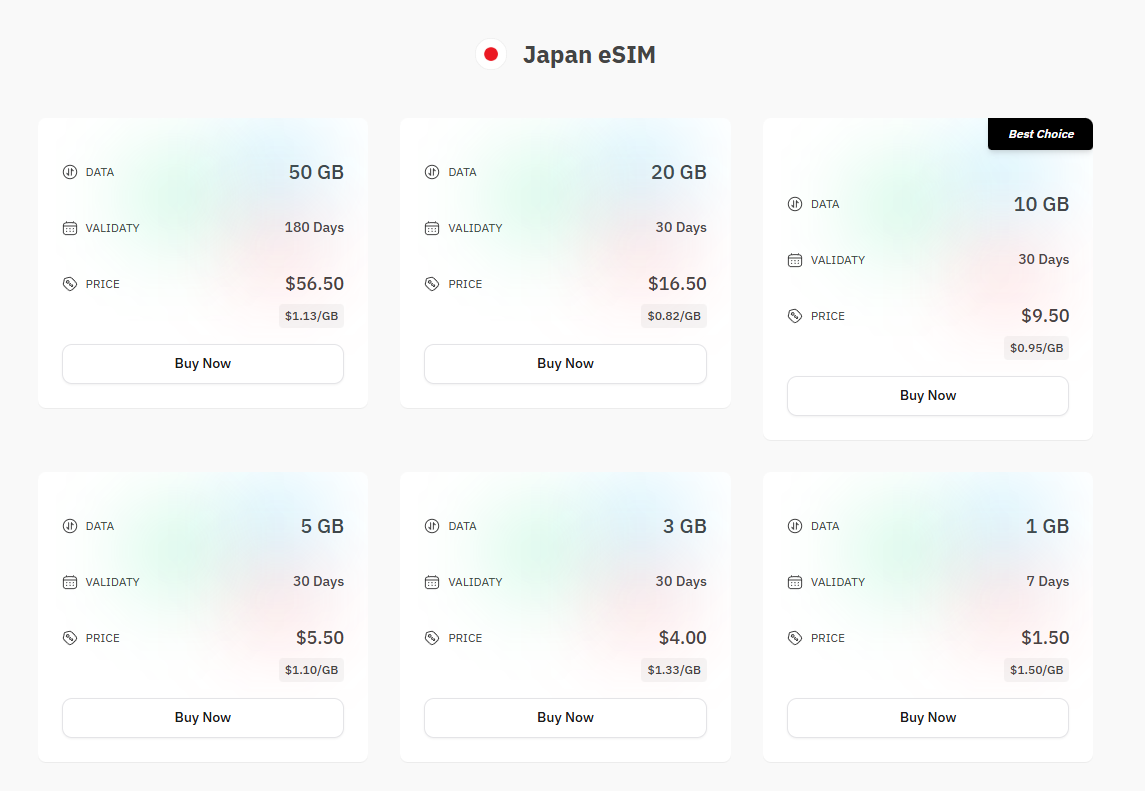Click the price tag icon on 50 GB card
Screen dimensions: 1145x791
tap(69, 284)
